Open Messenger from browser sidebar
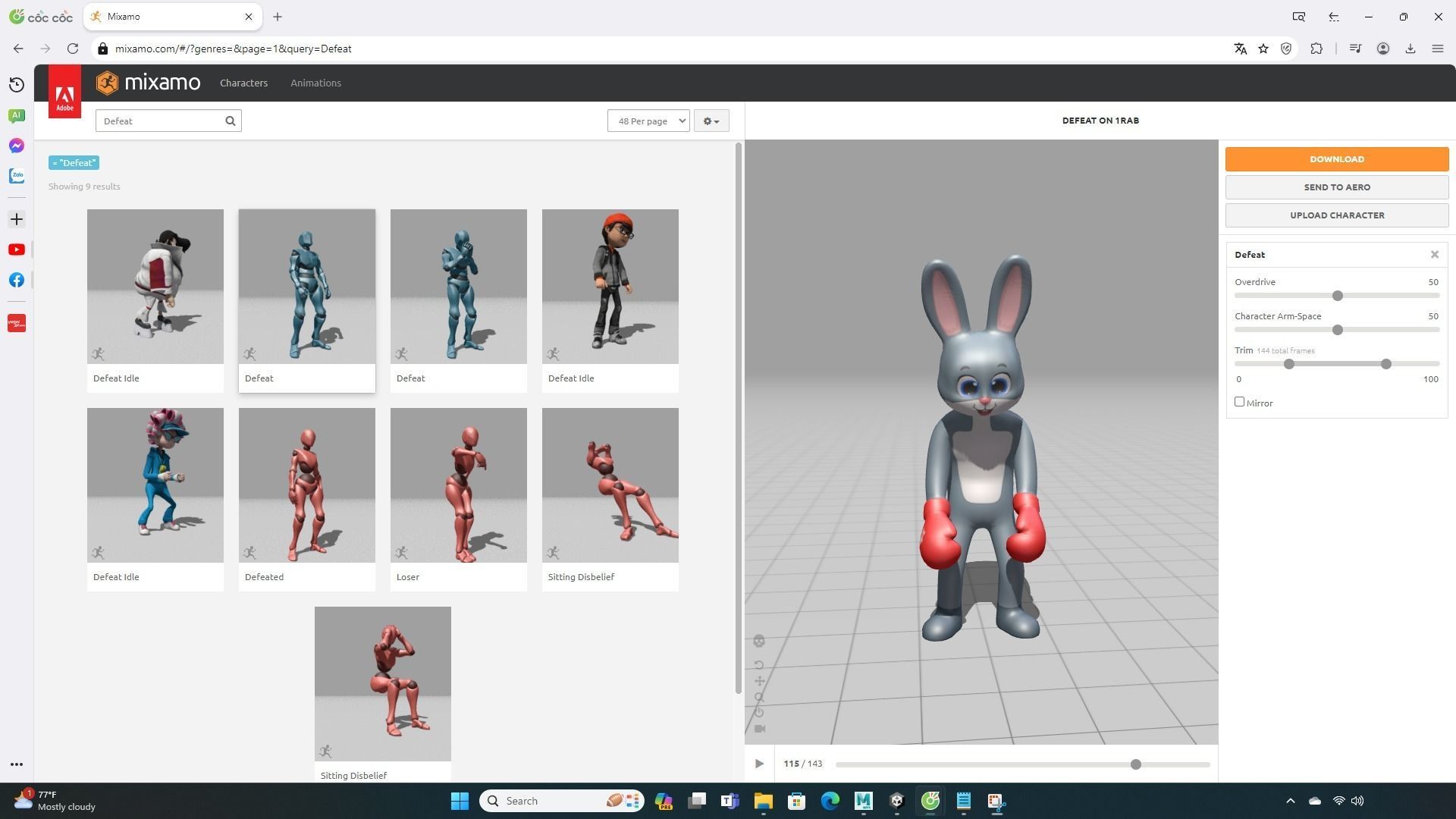 point(17,146)
